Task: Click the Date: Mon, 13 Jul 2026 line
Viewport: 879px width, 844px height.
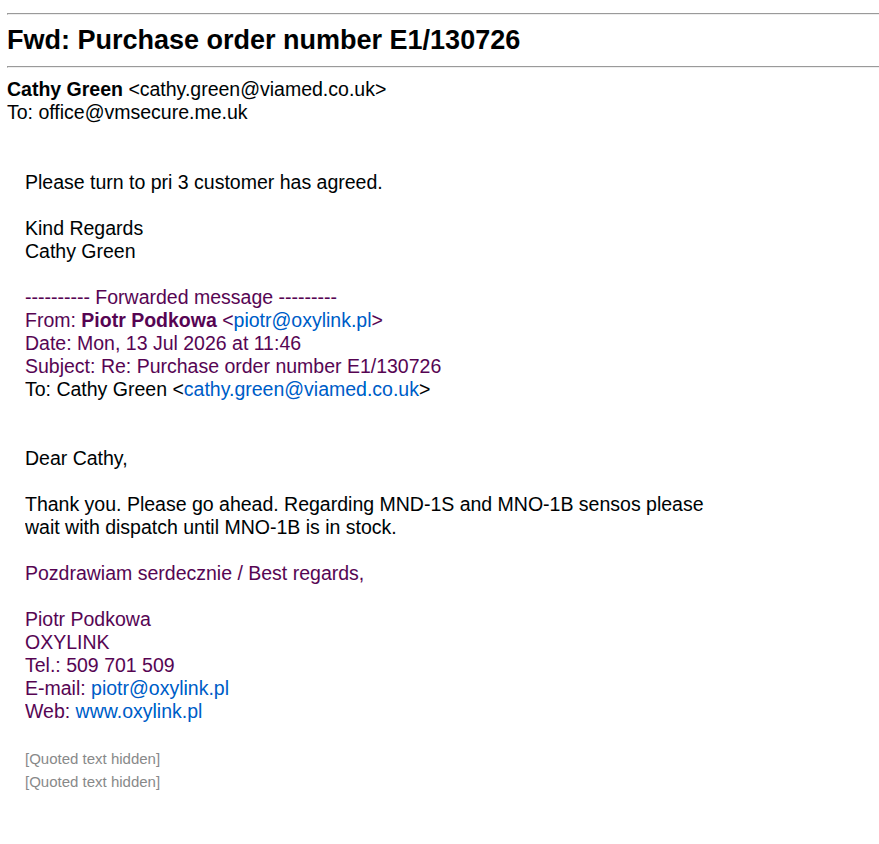Action: tap(163, 343)
